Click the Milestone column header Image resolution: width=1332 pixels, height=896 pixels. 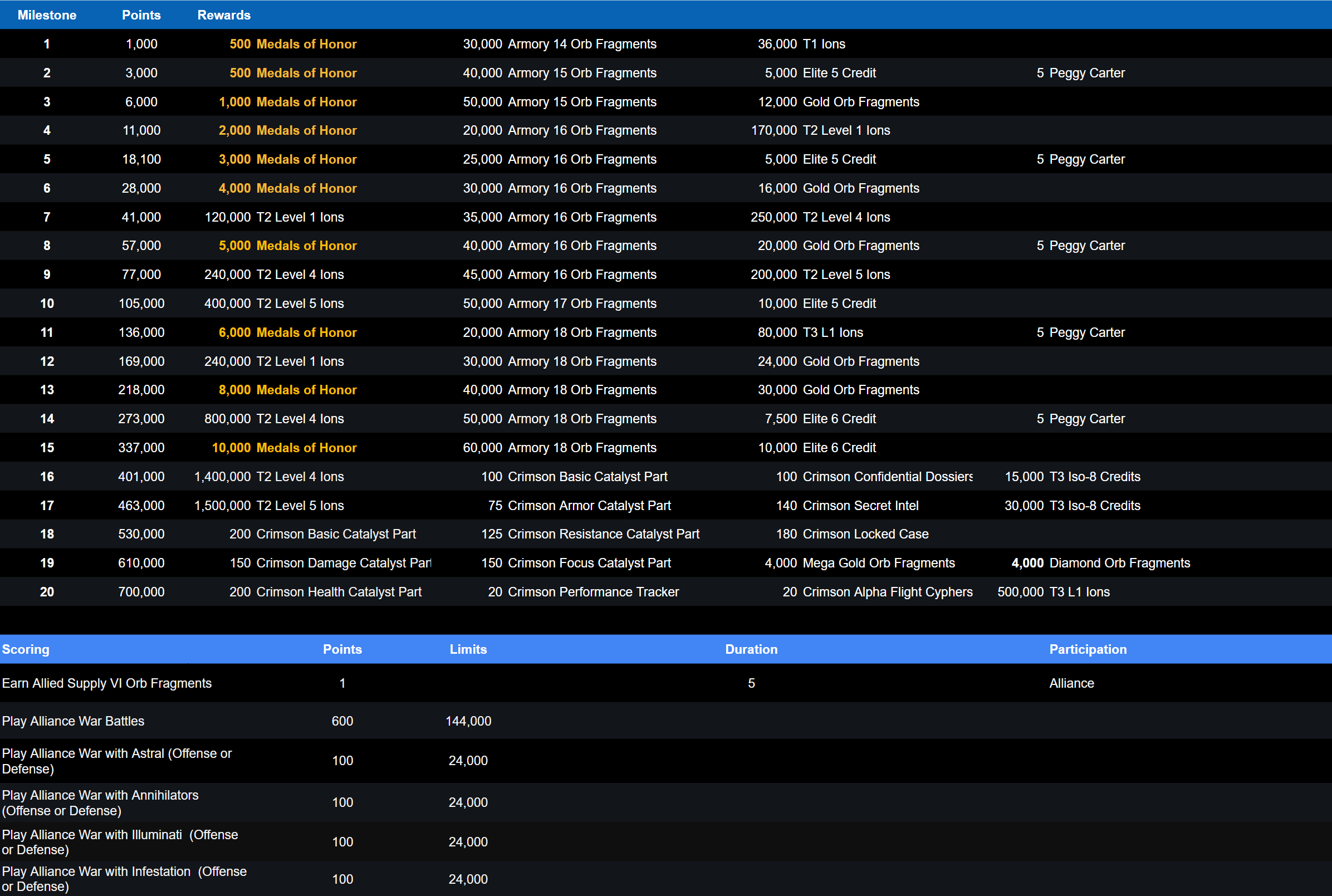pos(47,15)
